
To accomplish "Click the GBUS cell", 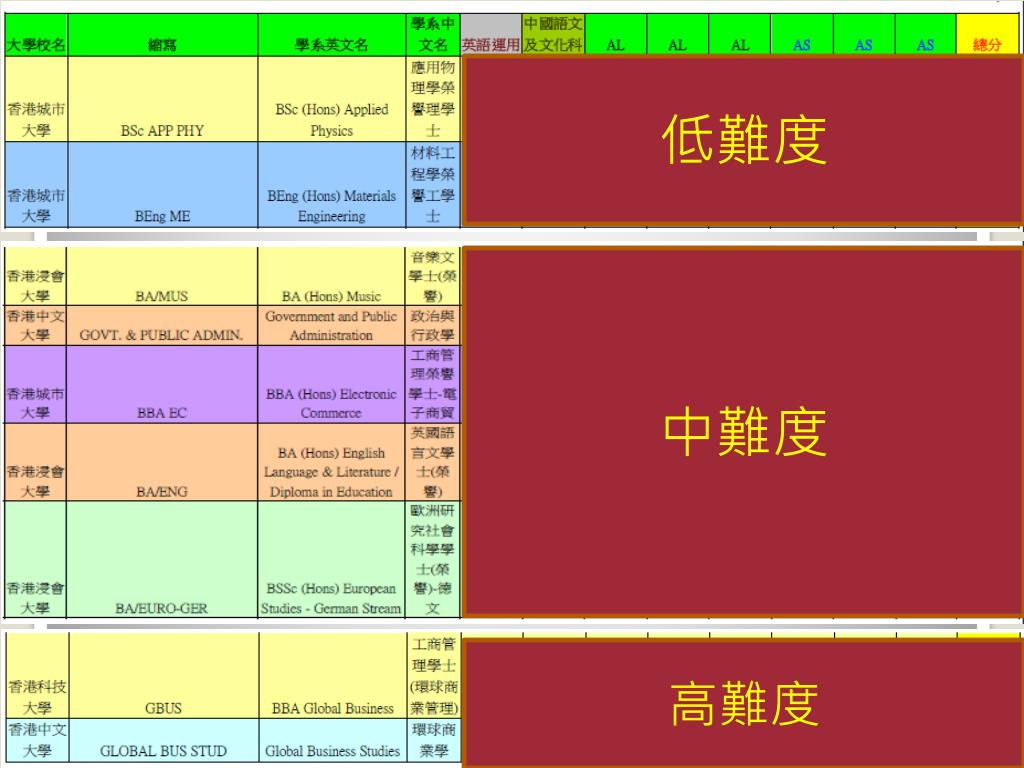I will (163, 675).
